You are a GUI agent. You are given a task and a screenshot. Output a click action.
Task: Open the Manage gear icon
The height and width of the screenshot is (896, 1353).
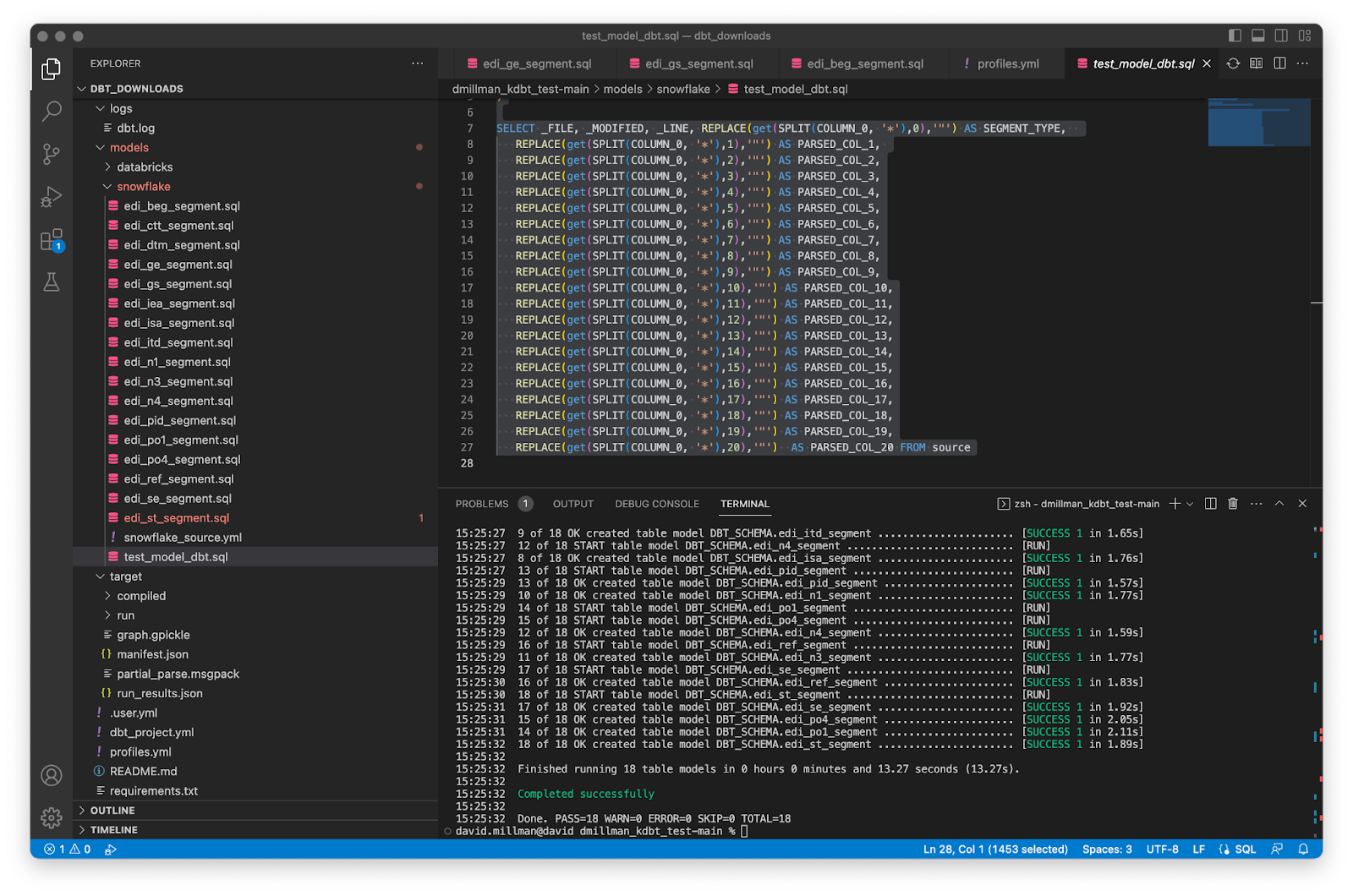point(52,817)
